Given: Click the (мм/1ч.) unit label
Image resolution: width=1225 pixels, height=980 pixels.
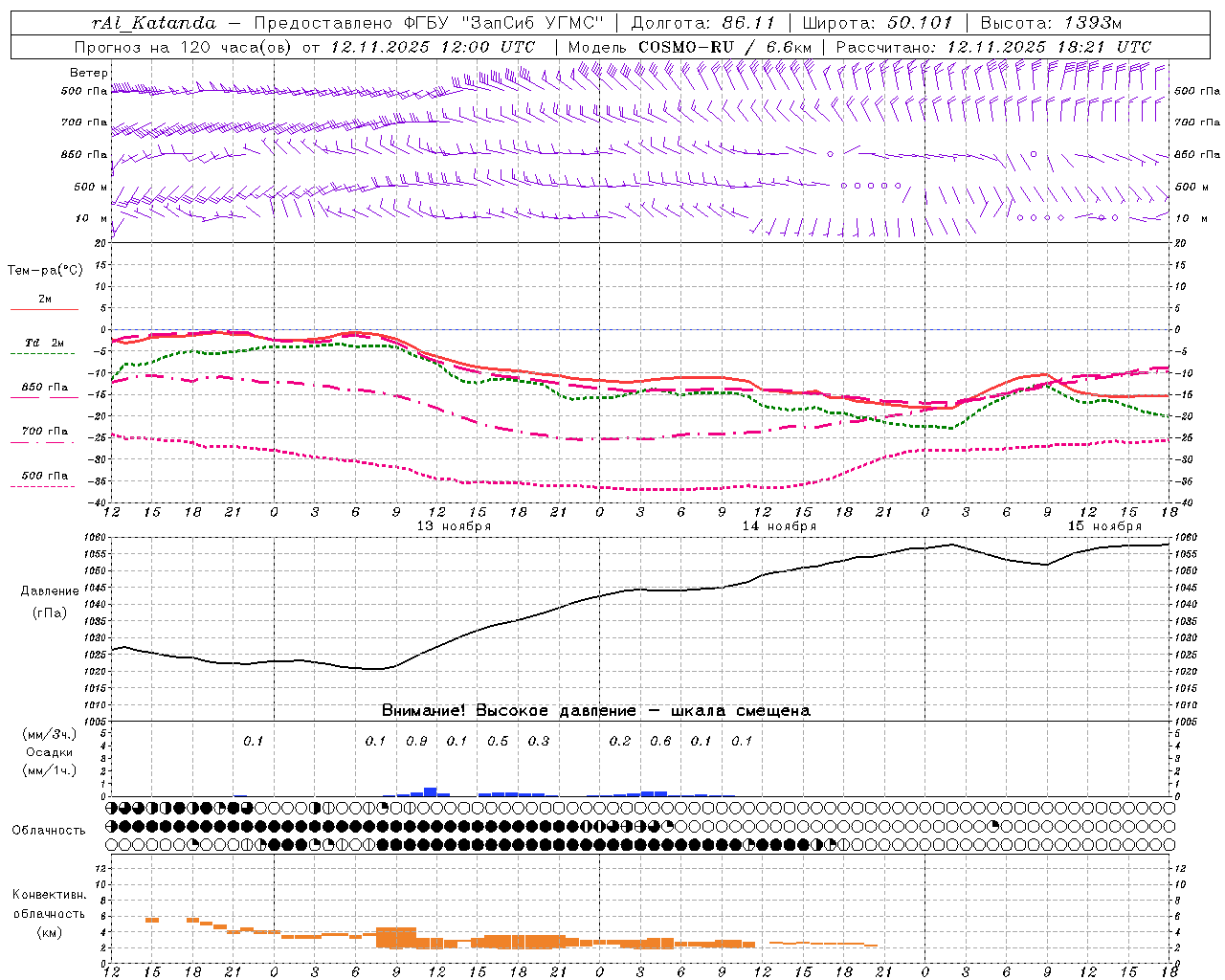Looking at the screenshot, I should pyautogui.click(x=49, y=770).
